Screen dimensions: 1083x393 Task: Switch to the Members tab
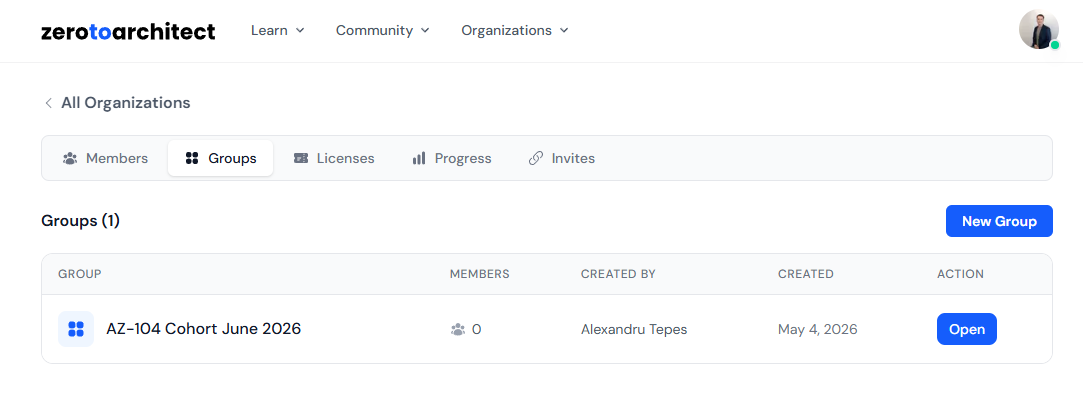coord(106,158)
